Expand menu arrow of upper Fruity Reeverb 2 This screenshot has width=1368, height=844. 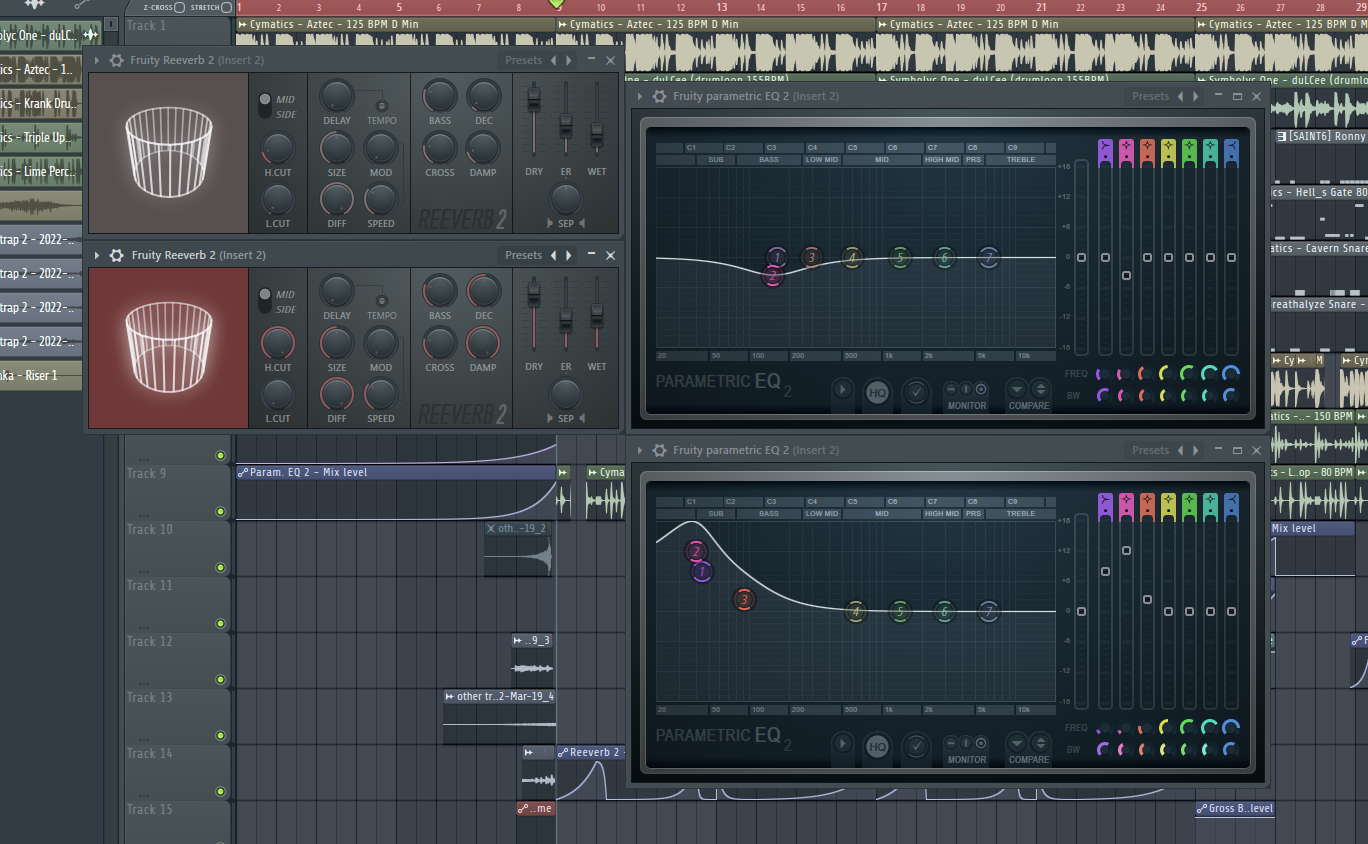(x=97, y=61)
